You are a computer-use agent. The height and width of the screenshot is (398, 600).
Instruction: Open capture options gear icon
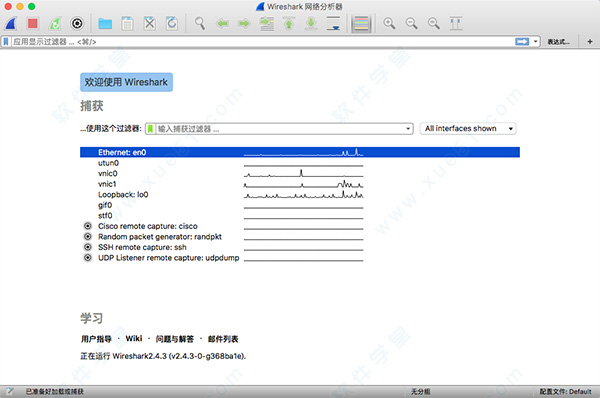(x=77, y=24)
